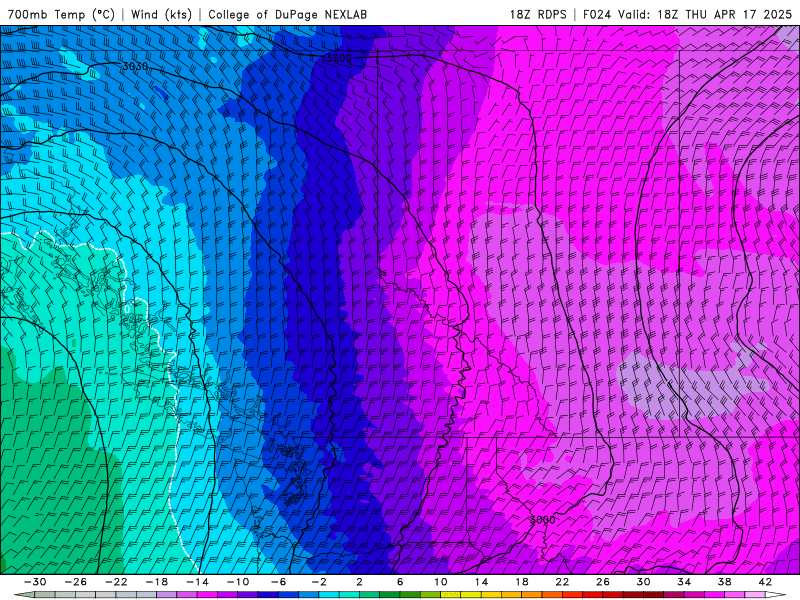
Task: Click the "-6" colorbar tick label
Action: (279, 582)
